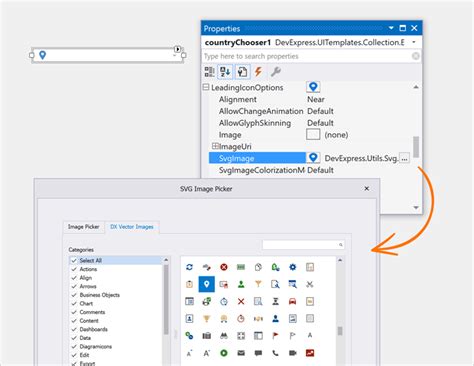Click the SvgImage ellipsis button
This screenshot has width=474, height=366.
point(404,158)
